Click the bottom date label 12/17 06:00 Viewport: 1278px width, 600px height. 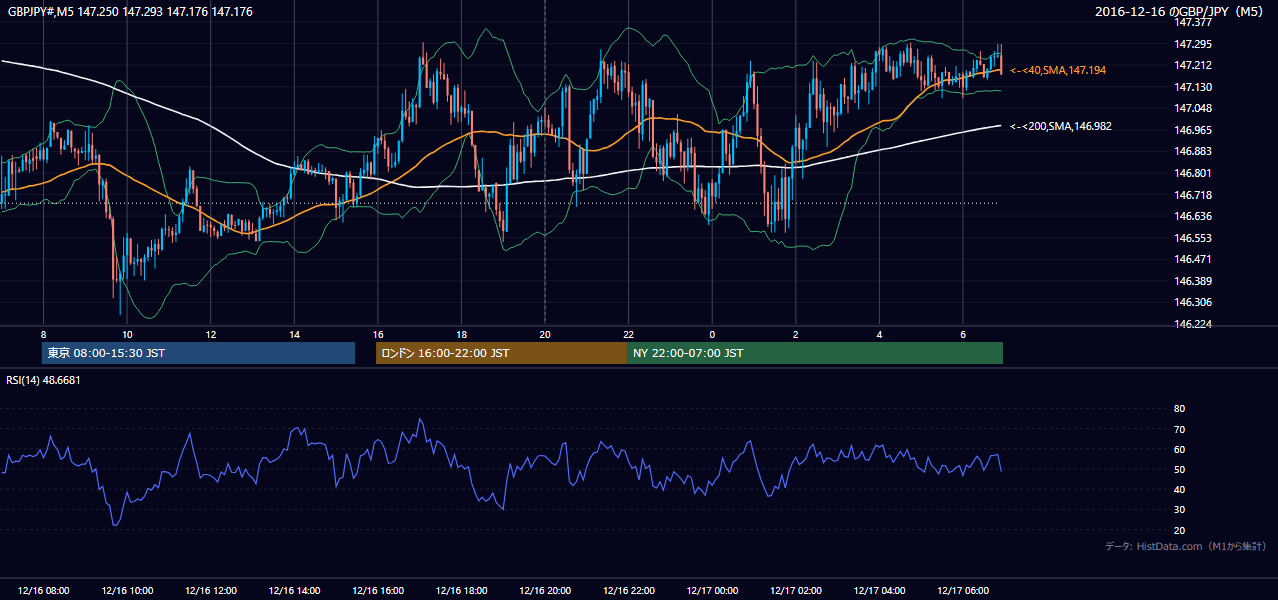[962, 591]
